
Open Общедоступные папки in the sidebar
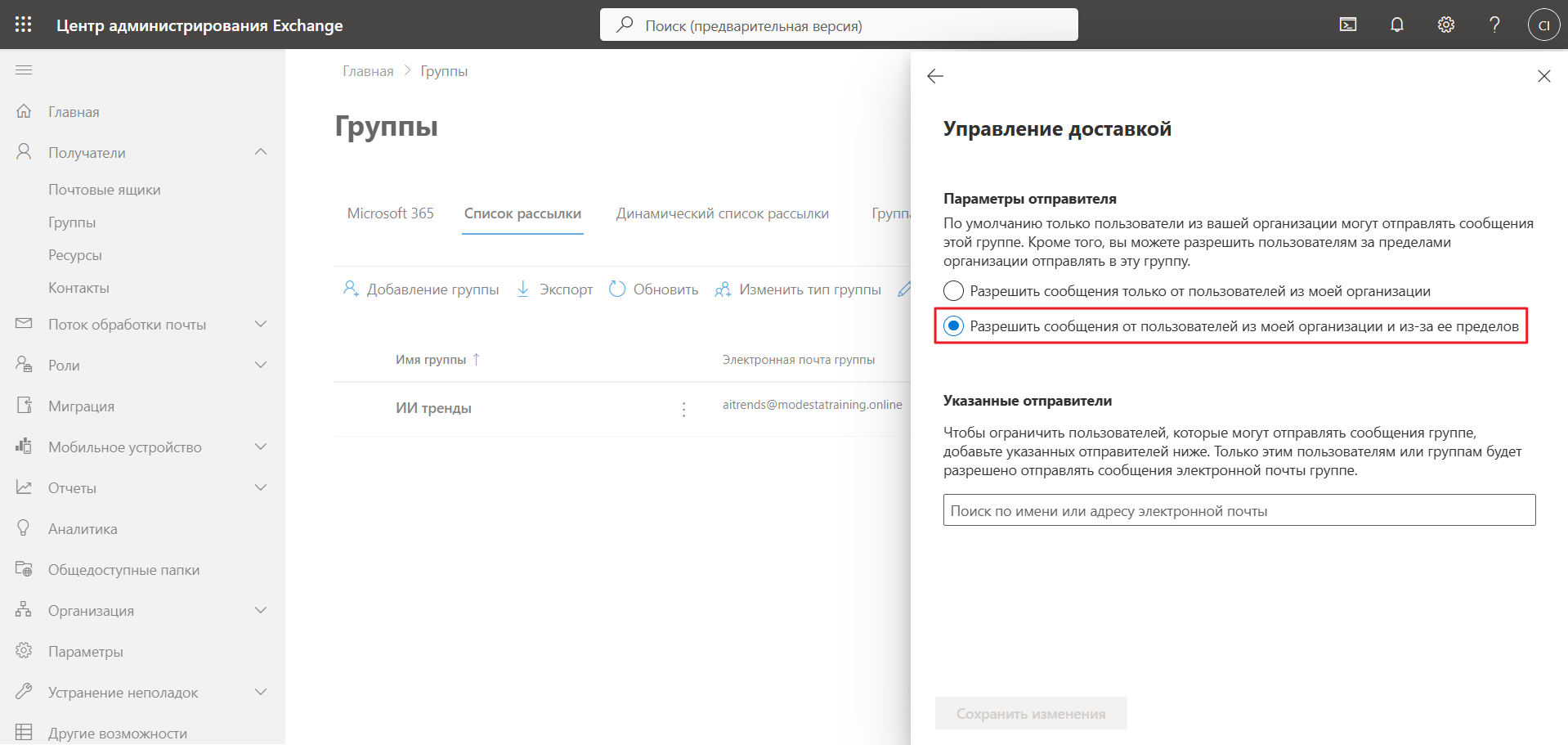[123, 570]
